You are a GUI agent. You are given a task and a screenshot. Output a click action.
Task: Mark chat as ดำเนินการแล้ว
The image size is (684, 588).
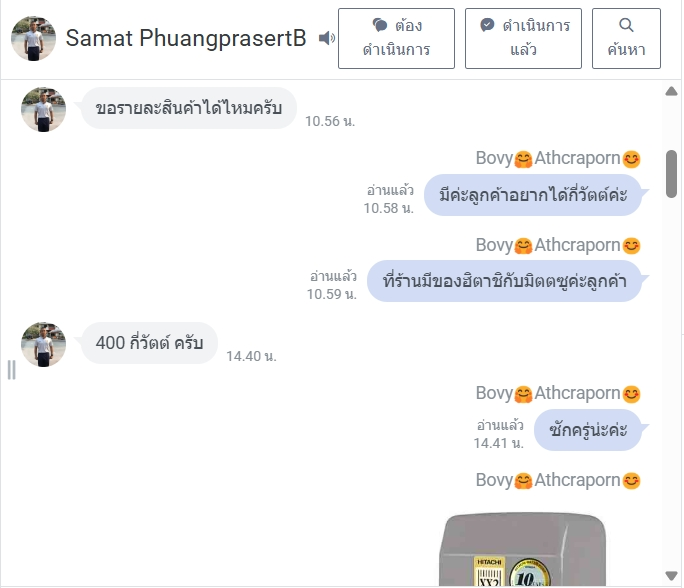point(523,38)
